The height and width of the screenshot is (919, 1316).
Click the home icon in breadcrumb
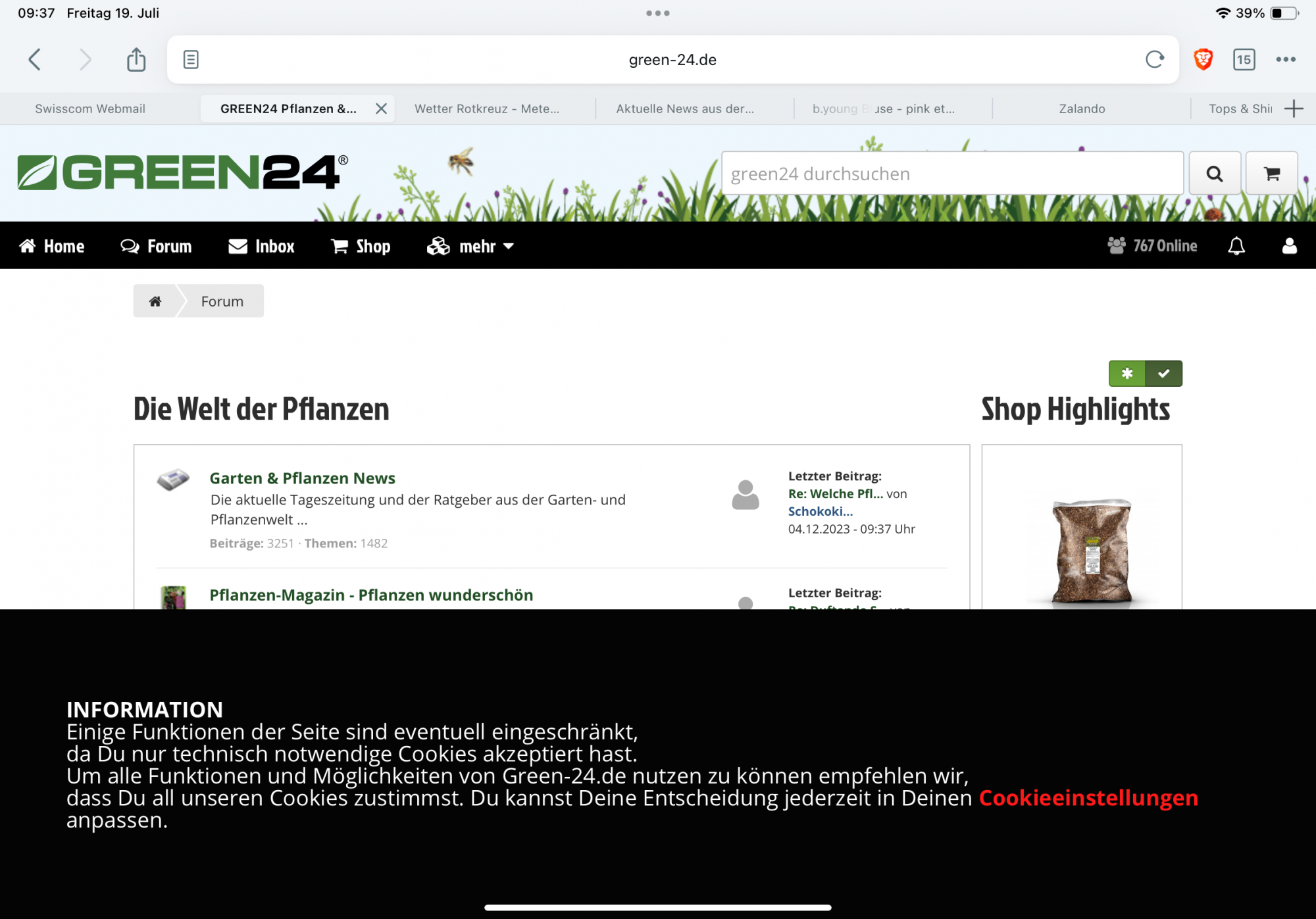155,301
